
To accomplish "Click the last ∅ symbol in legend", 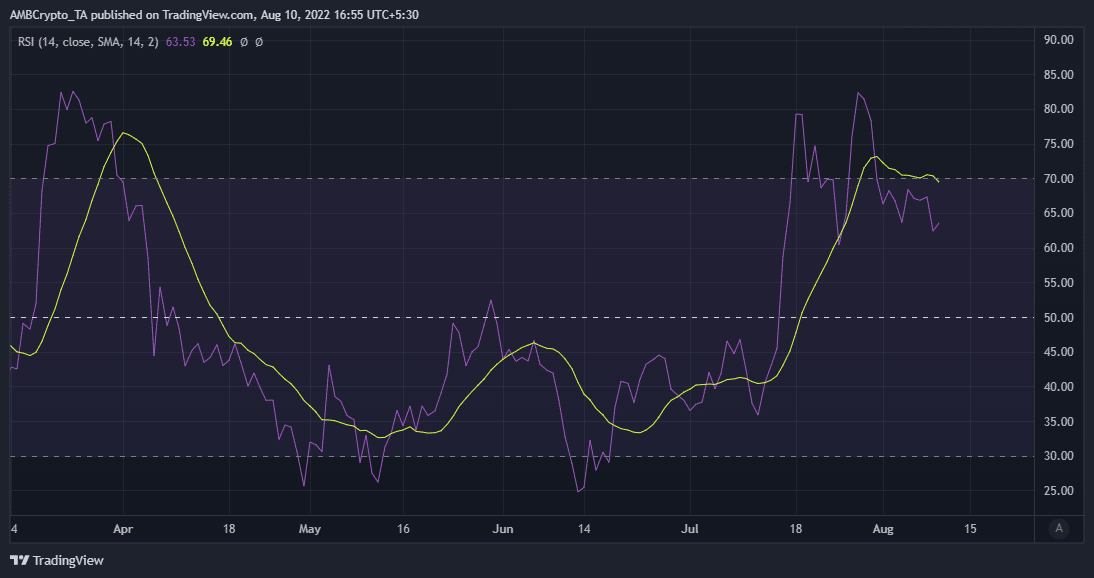I will point(259,42).
